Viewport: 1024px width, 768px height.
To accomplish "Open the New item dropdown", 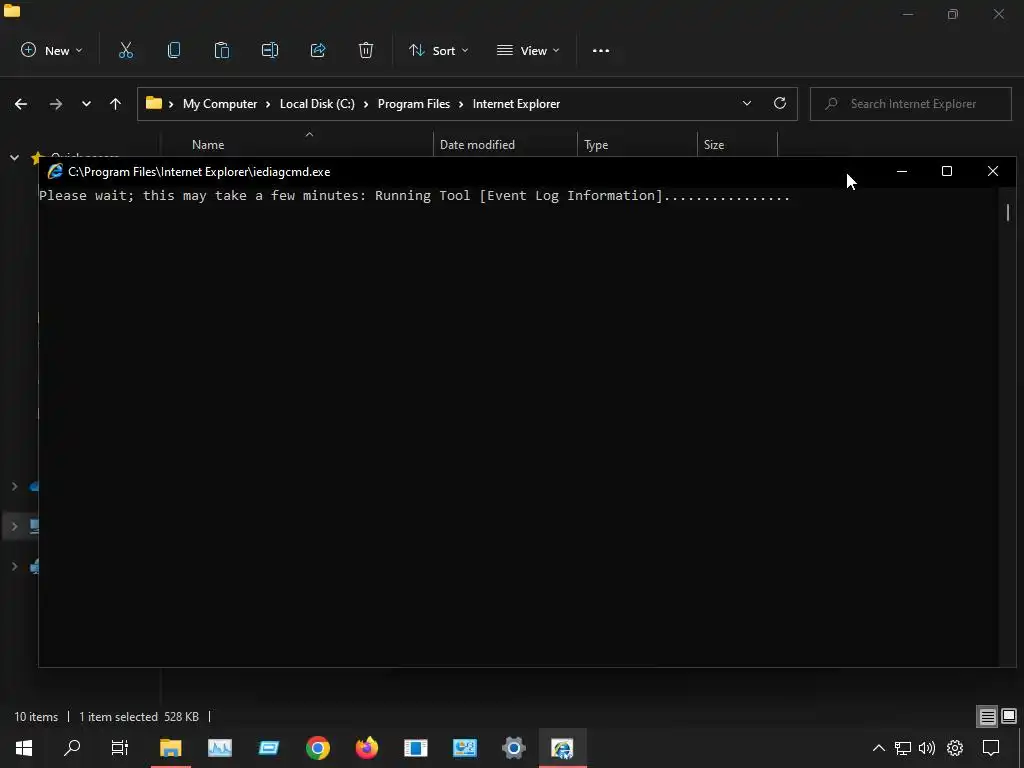I will 52,50.
